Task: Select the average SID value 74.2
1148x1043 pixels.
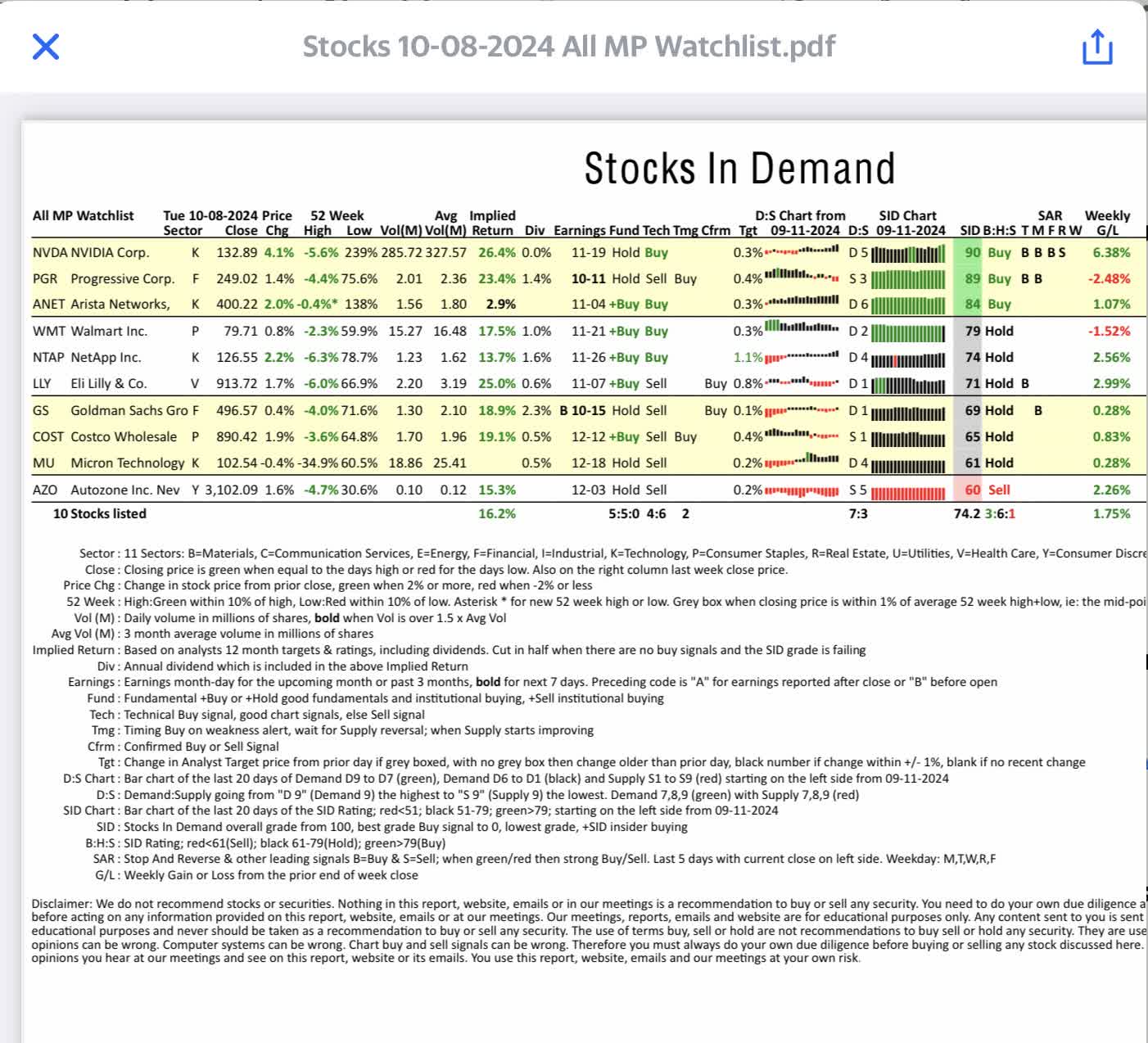Action: click(967, 513)
